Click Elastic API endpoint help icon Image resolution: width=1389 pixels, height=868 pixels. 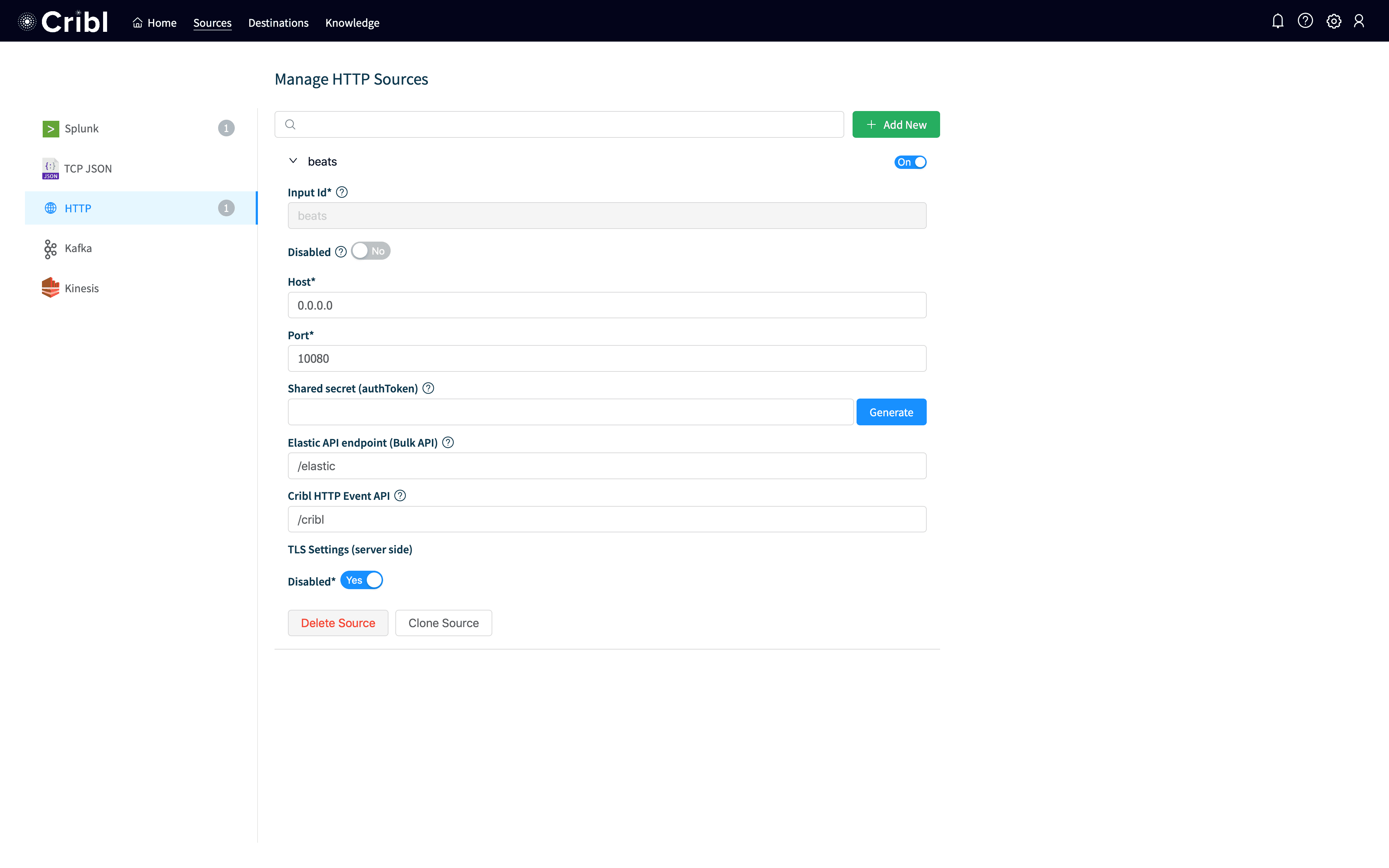click(448, 442)
